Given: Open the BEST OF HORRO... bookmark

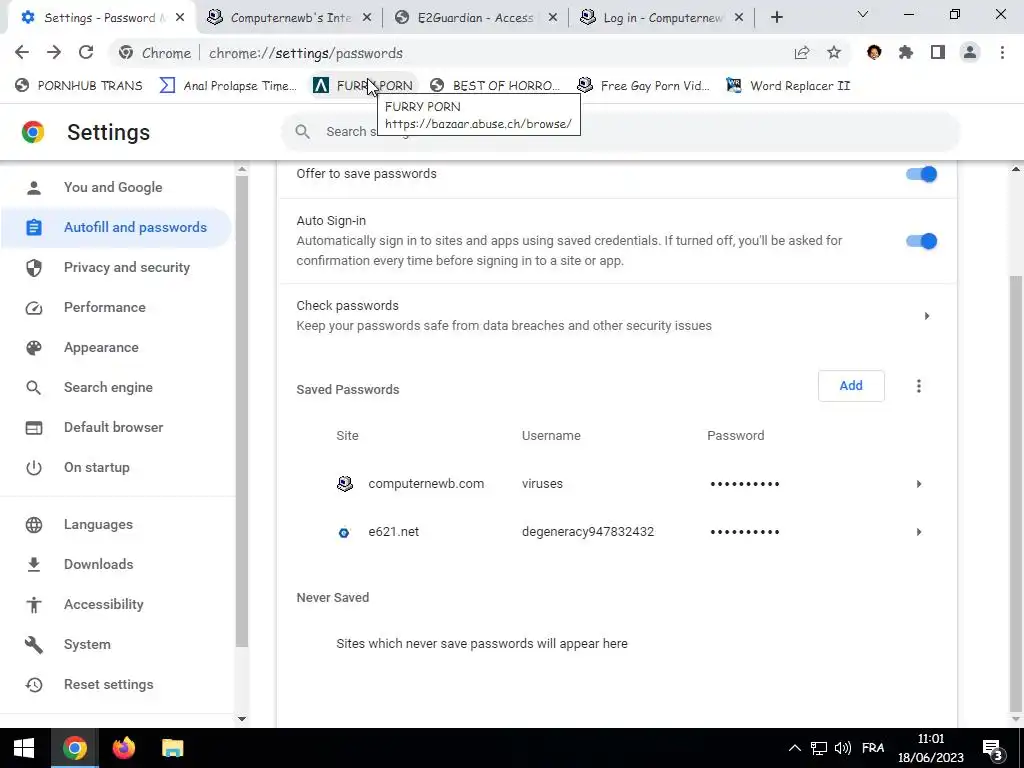Looking at the screenshot, I should (496, 86).
